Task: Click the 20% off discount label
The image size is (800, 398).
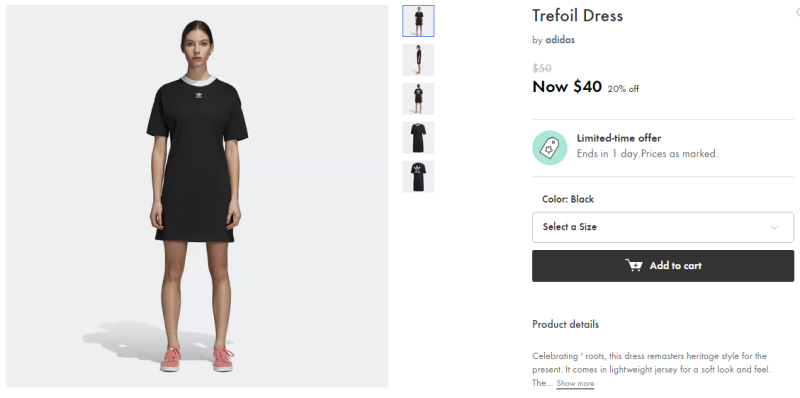Action: (623, 89)
